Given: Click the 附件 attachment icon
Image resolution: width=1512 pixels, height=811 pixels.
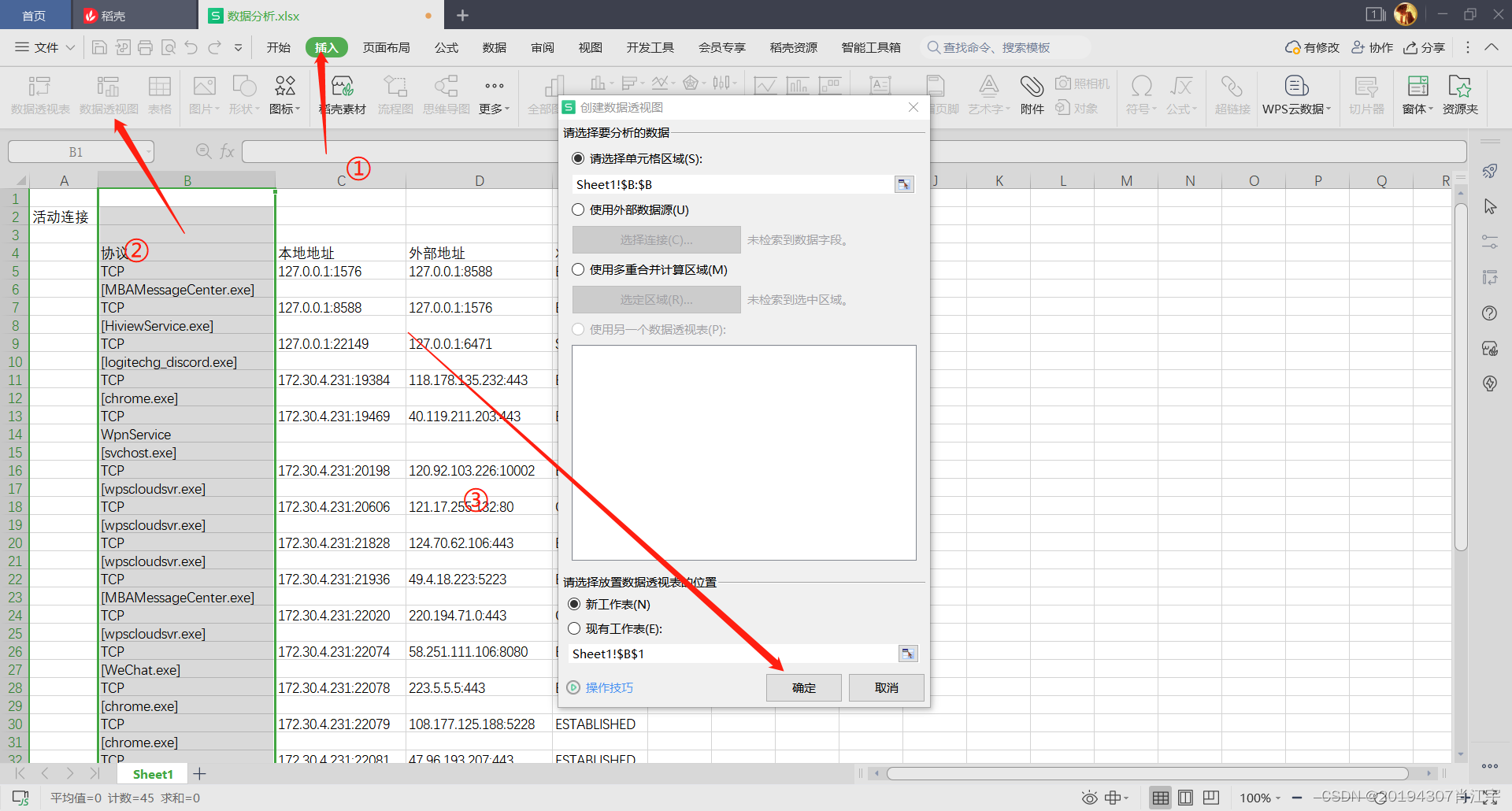Looking at the screenshot, I should click(1032, 95).
